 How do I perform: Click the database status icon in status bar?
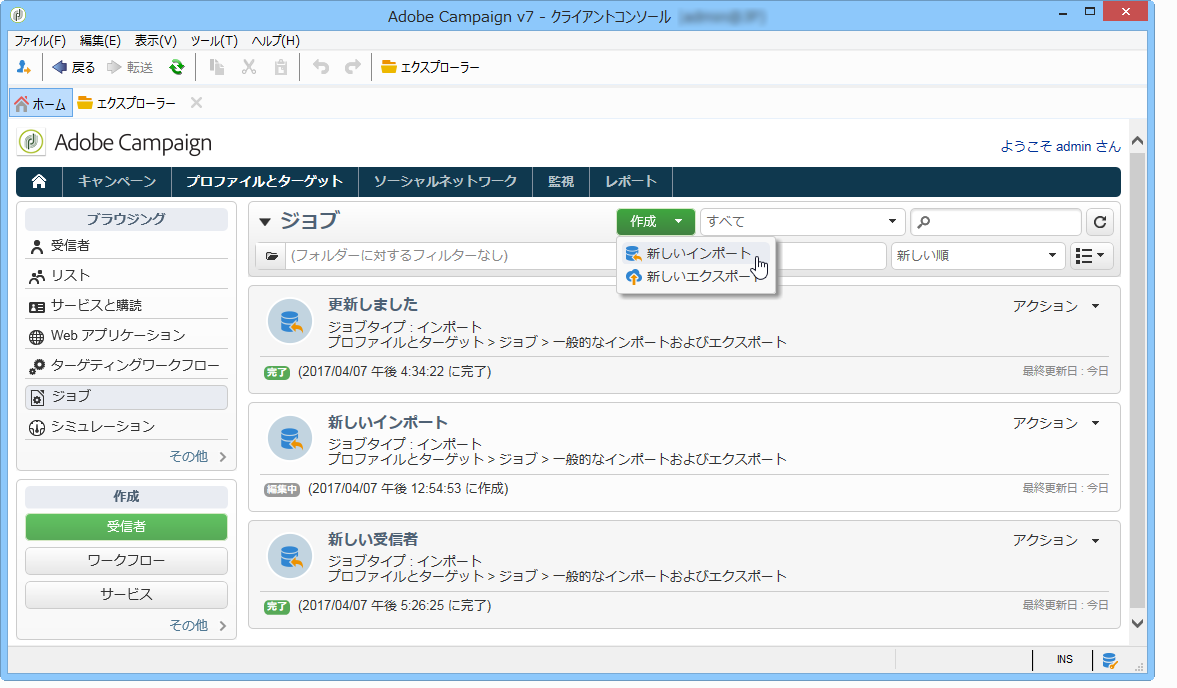pos(1109,660)
